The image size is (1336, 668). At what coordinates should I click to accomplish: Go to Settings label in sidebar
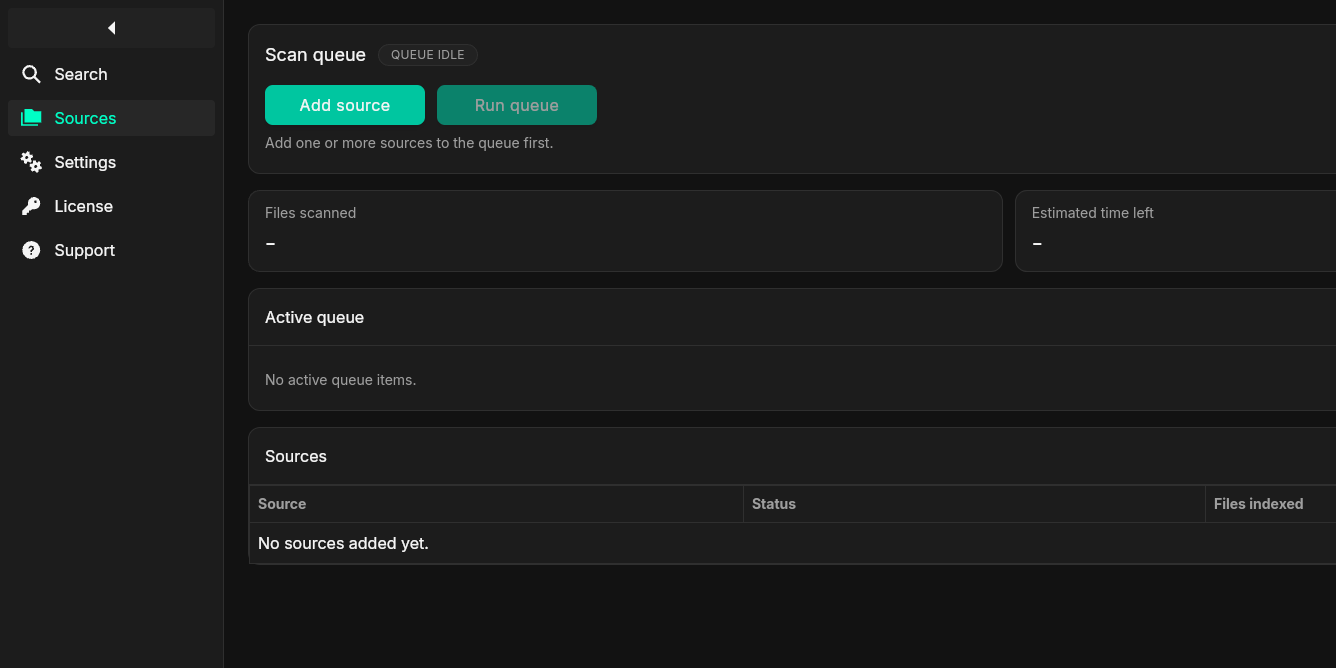tap(85, 162)
